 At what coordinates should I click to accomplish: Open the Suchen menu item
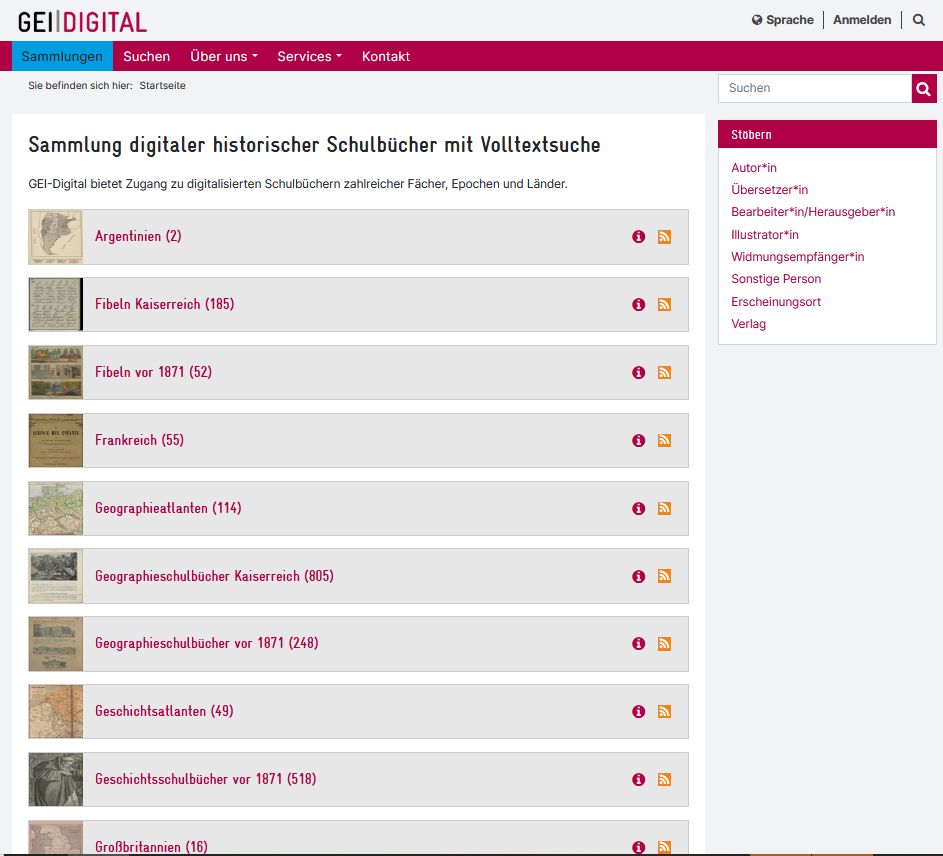click(147, 57)
